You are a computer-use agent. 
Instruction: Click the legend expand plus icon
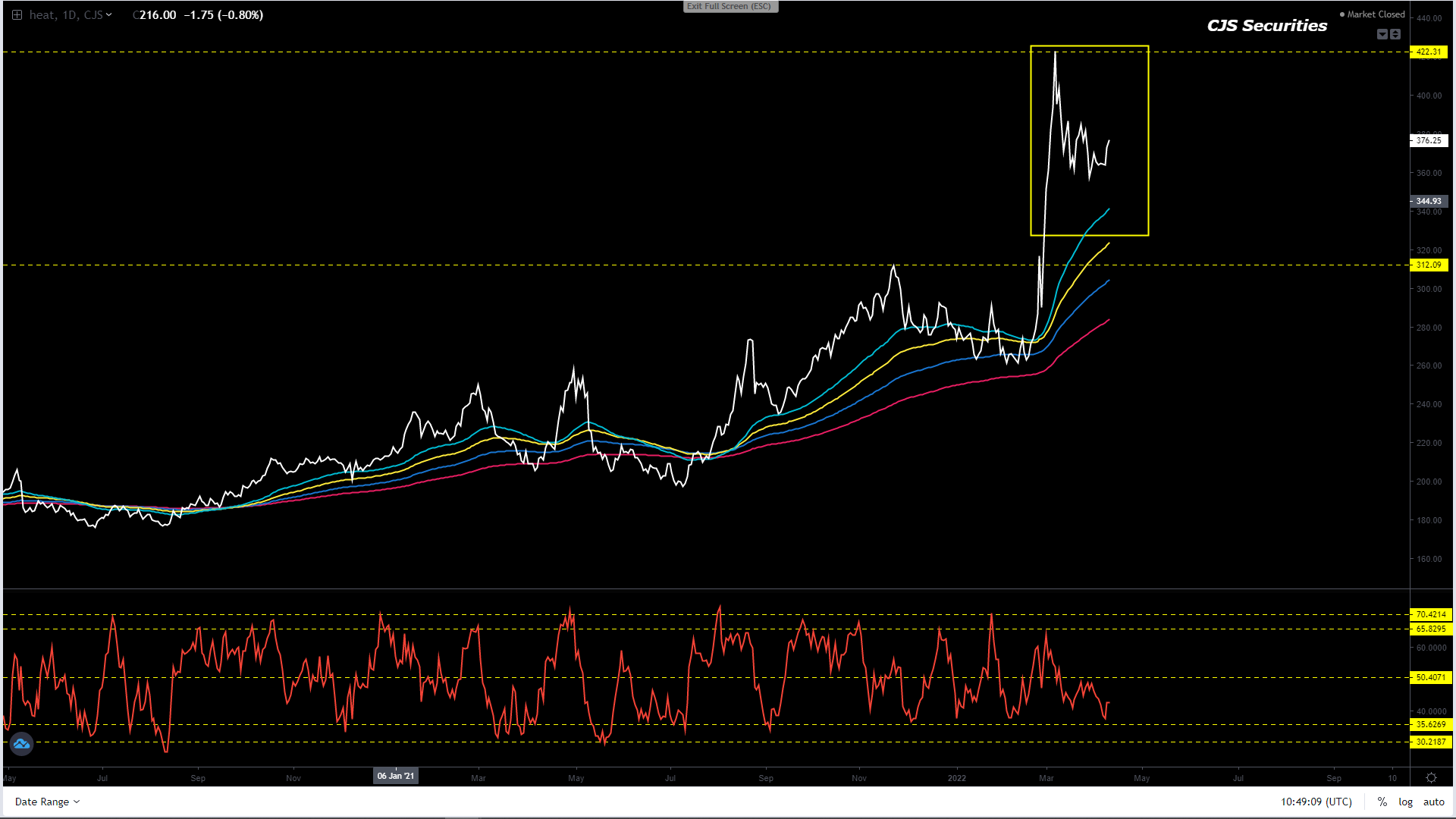tap(17, 15)
